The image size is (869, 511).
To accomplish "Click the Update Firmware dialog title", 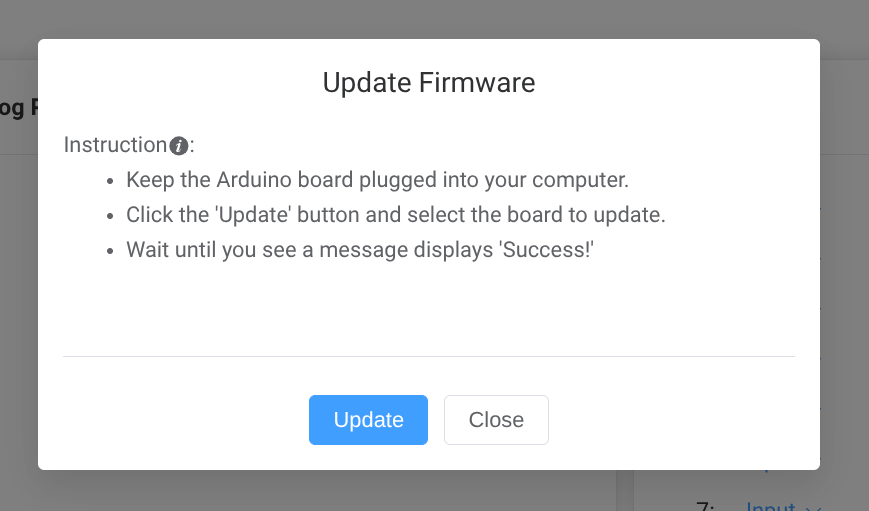I will (x=428, y=83).
